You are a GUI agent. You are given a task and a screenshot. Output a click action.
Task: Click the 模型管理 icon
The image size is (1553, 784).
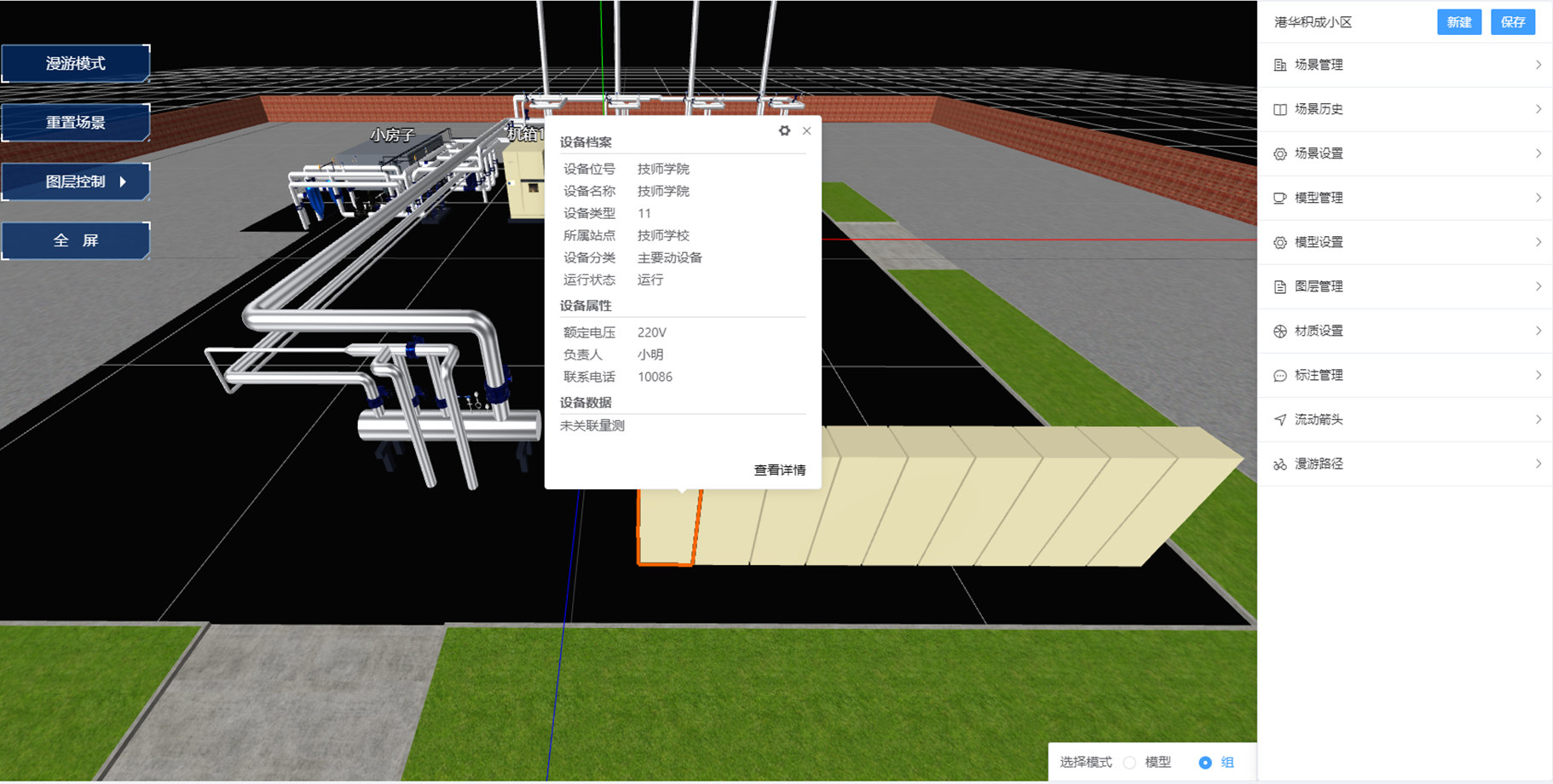point(1279,198)
